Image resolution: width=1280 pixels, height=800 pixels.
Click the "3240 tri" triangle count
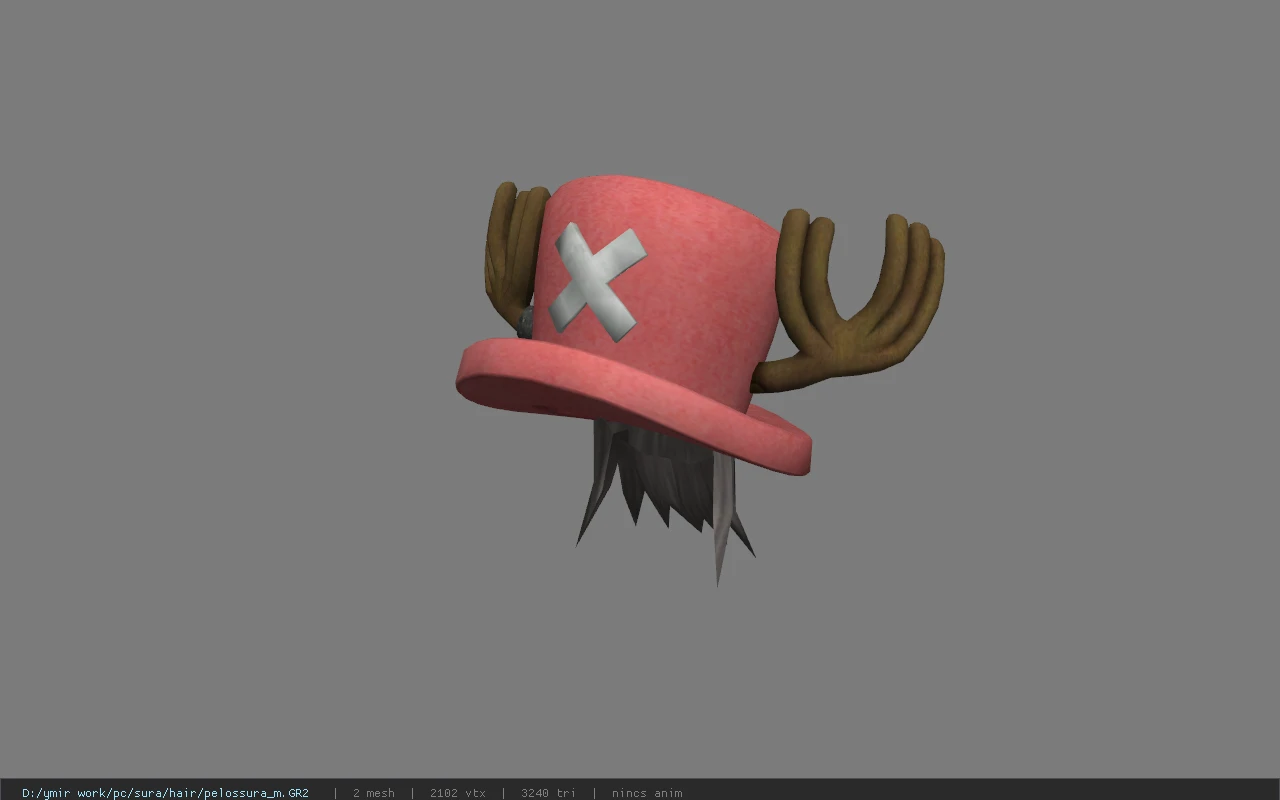click(x=548, y=793)
